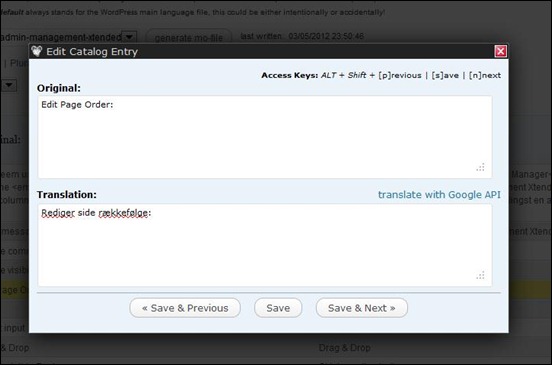Screen dimensions: 552x365
Task: Click the generate mo-file button behind dialog
Action: (189, 37)
